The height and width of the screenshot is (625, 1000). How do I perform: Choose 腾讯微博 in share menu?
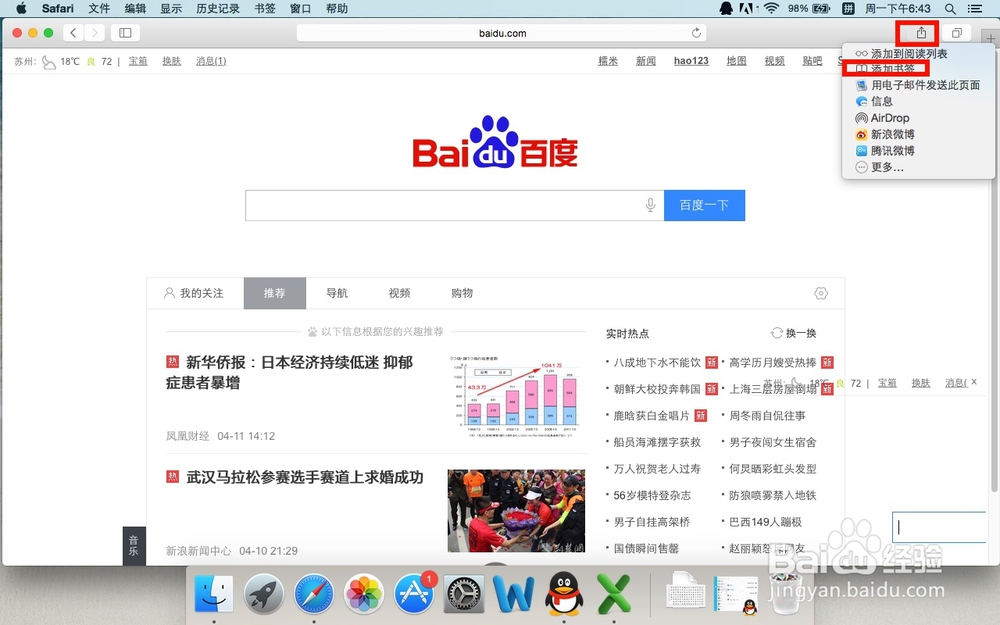coord(918,151)
